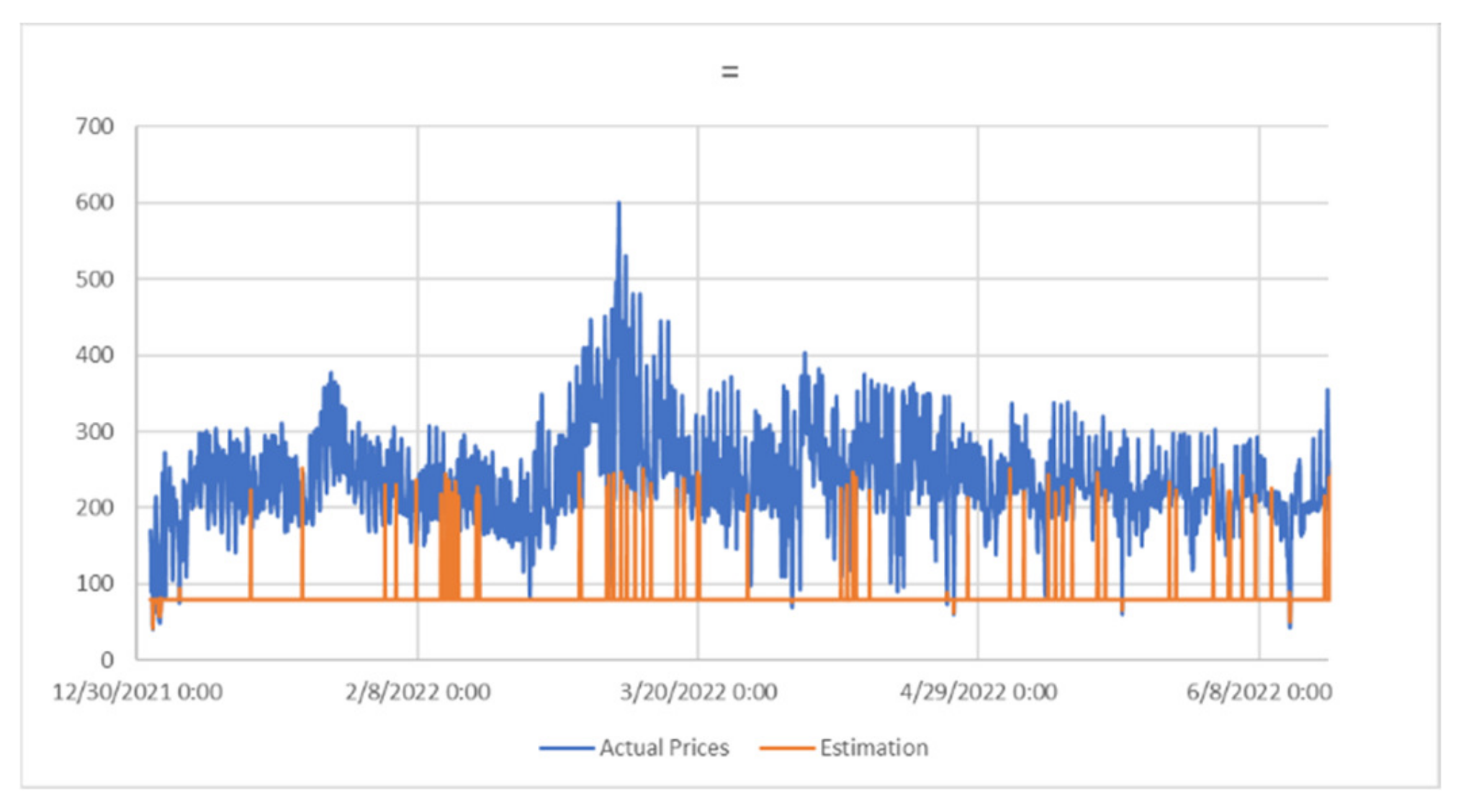Viewport: 1466px width, 812px height.
Task: Select the 6/8/2022 0:00 date label
Action: click(1259, 693)
